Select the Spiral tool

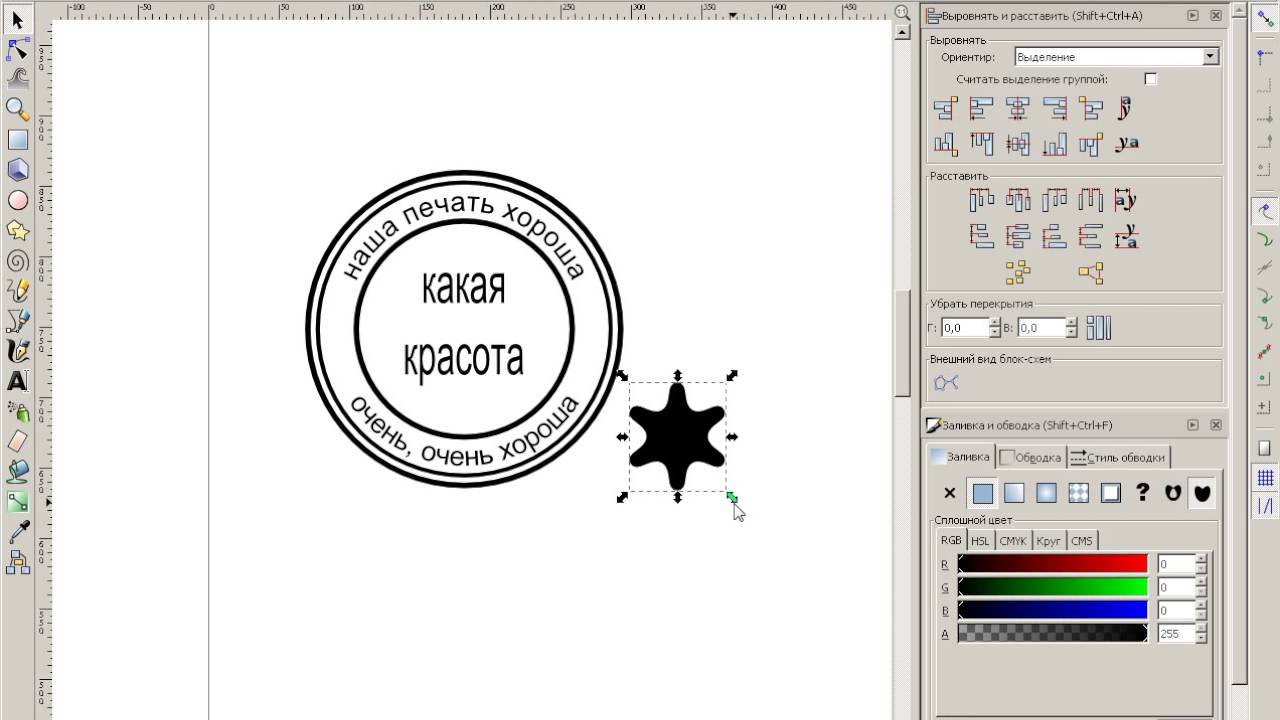[x=17, y=261]
